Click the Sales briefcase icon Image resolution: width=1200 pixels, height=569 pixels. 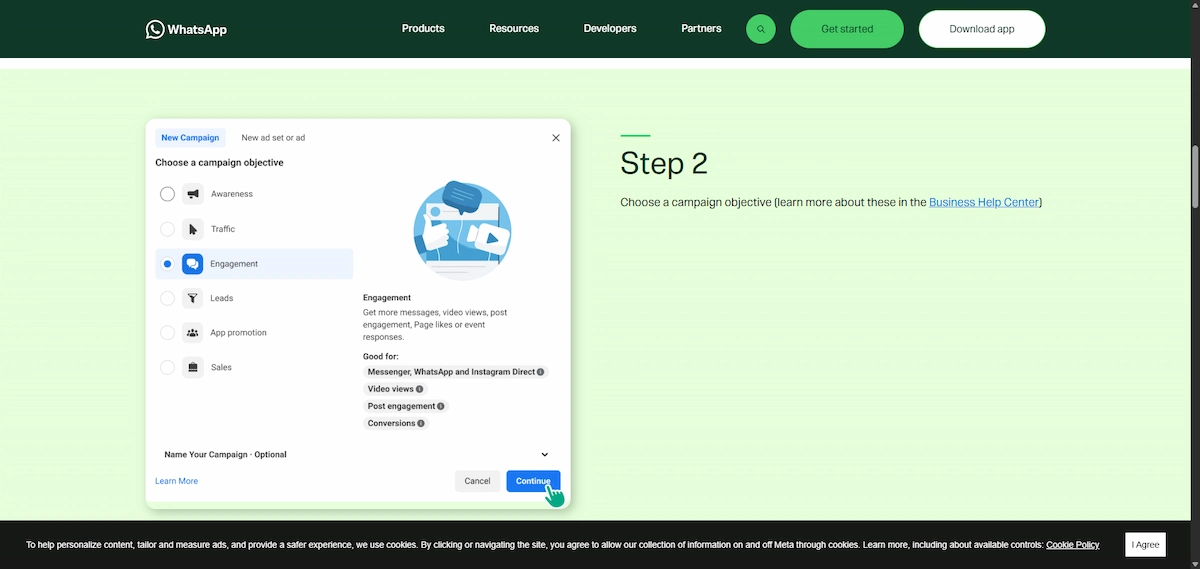(x=193, y=367)
